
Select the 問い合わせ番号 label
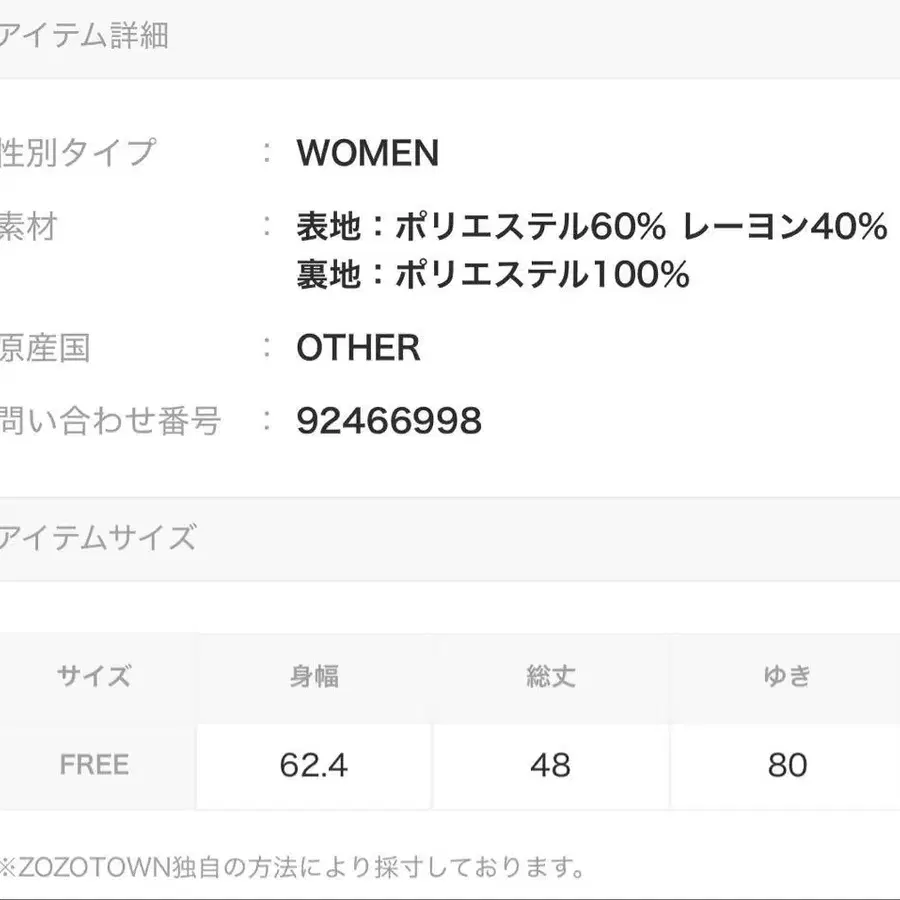[110, 421]
